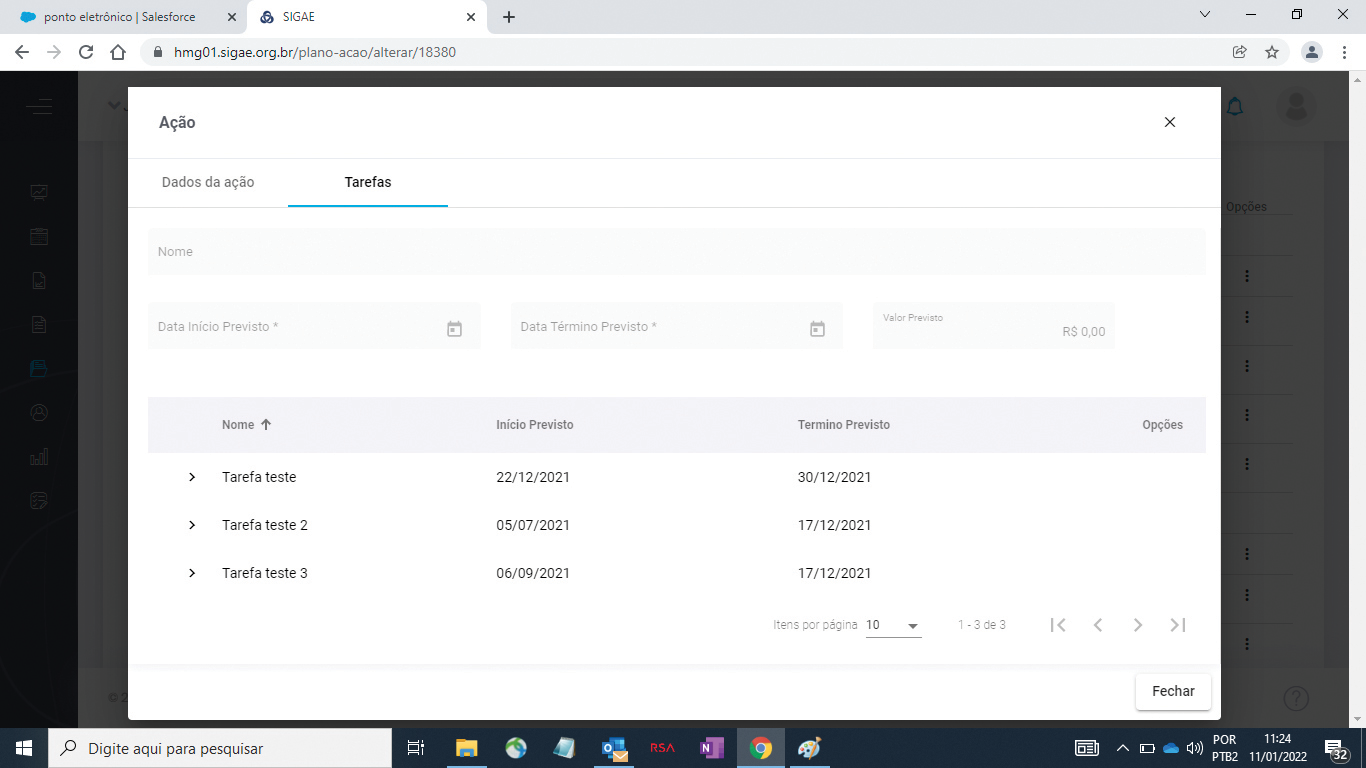Expand the Tarefa teste row
The image size is (1366, 768).
(192, 477)
